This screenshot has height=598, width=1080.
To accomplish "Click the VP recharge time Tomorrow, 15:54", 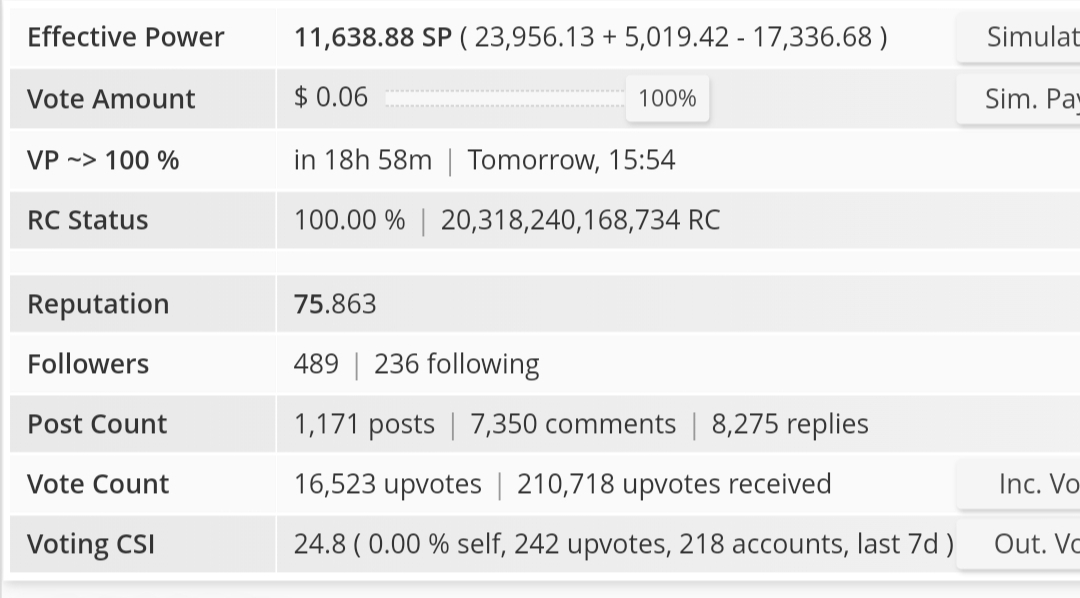I will pos(572,160).
